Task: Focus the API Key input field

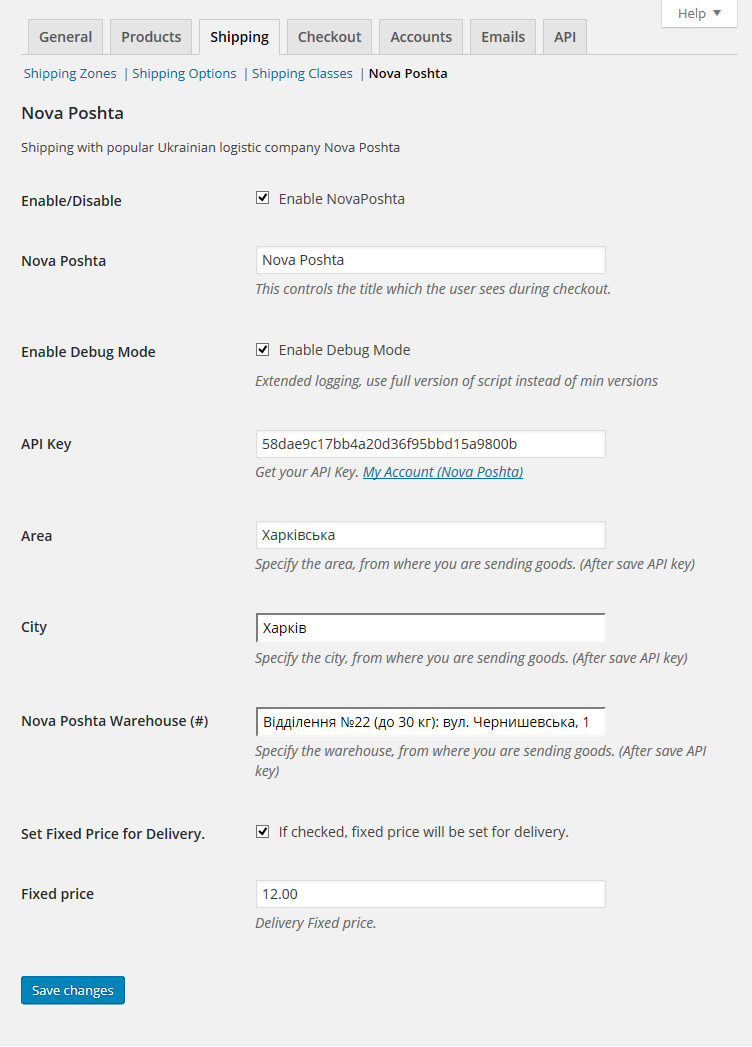Action: pyautogui.click(x=430, y=444)
